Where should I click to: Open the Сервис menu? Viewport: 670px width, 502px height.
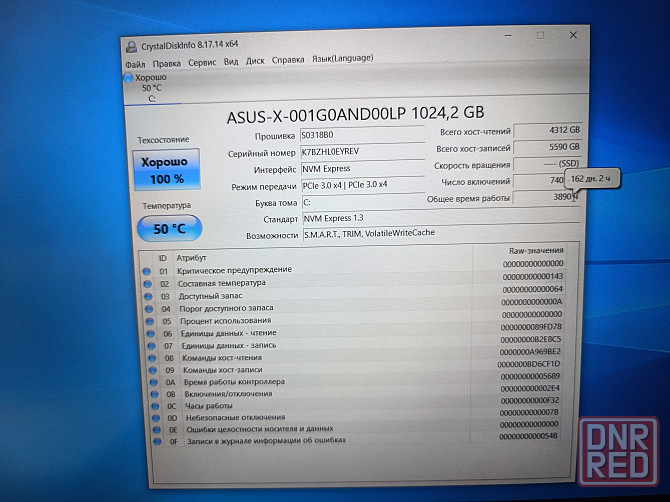pyautogui.click(x=202, y=62)
